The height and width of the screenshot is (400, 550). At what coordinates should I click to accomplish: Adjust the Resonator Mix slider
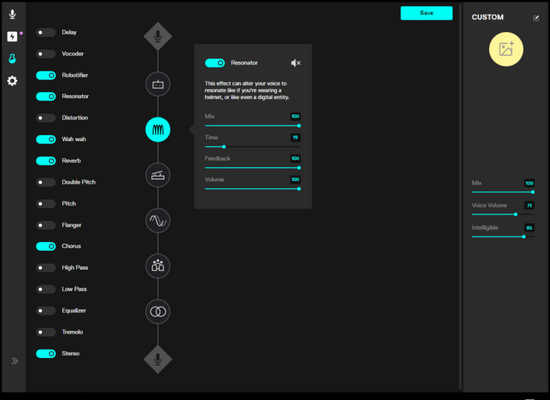[253, 126]
